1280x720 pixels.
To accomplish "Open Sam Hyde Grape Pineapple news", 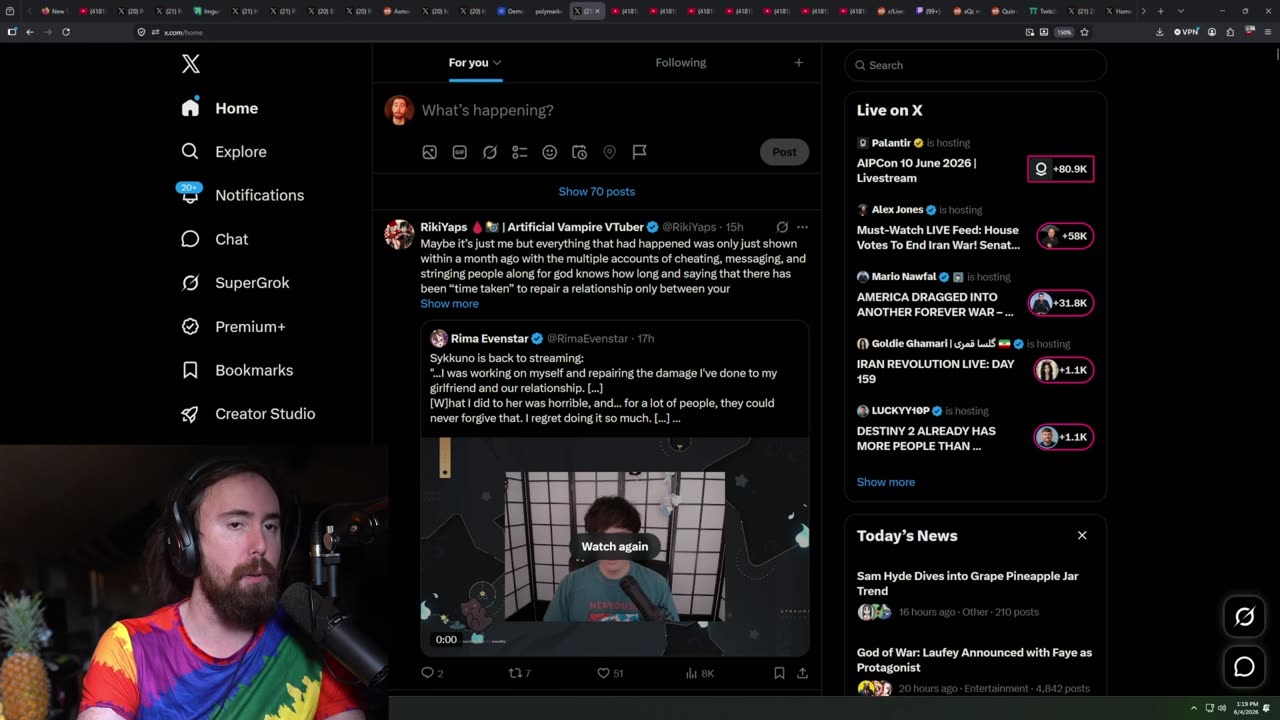I will click(967, 583).
